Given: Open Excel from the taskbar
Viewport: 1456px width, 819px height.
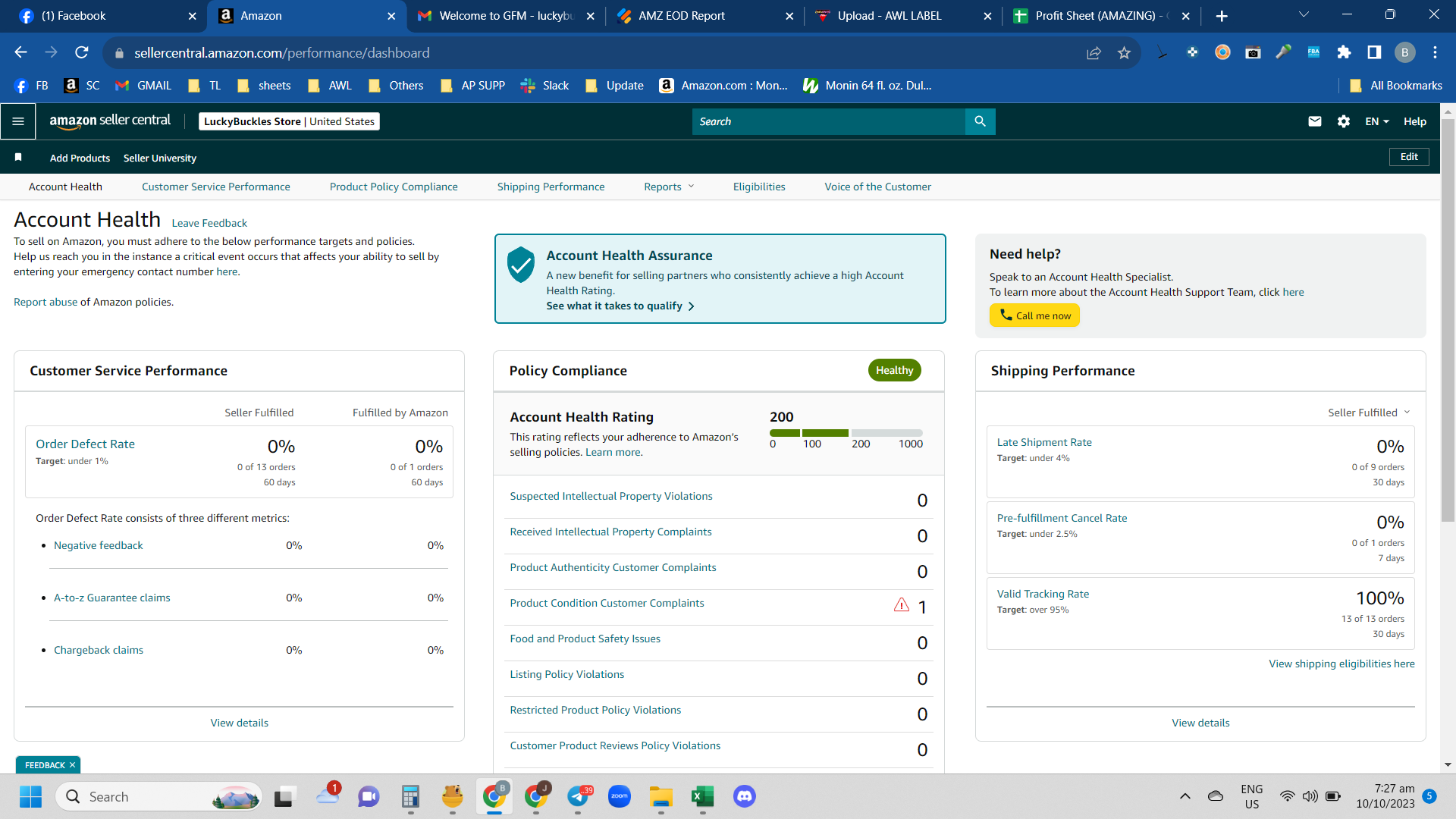Looking at the screenshot, I should [x=702, y=796].
